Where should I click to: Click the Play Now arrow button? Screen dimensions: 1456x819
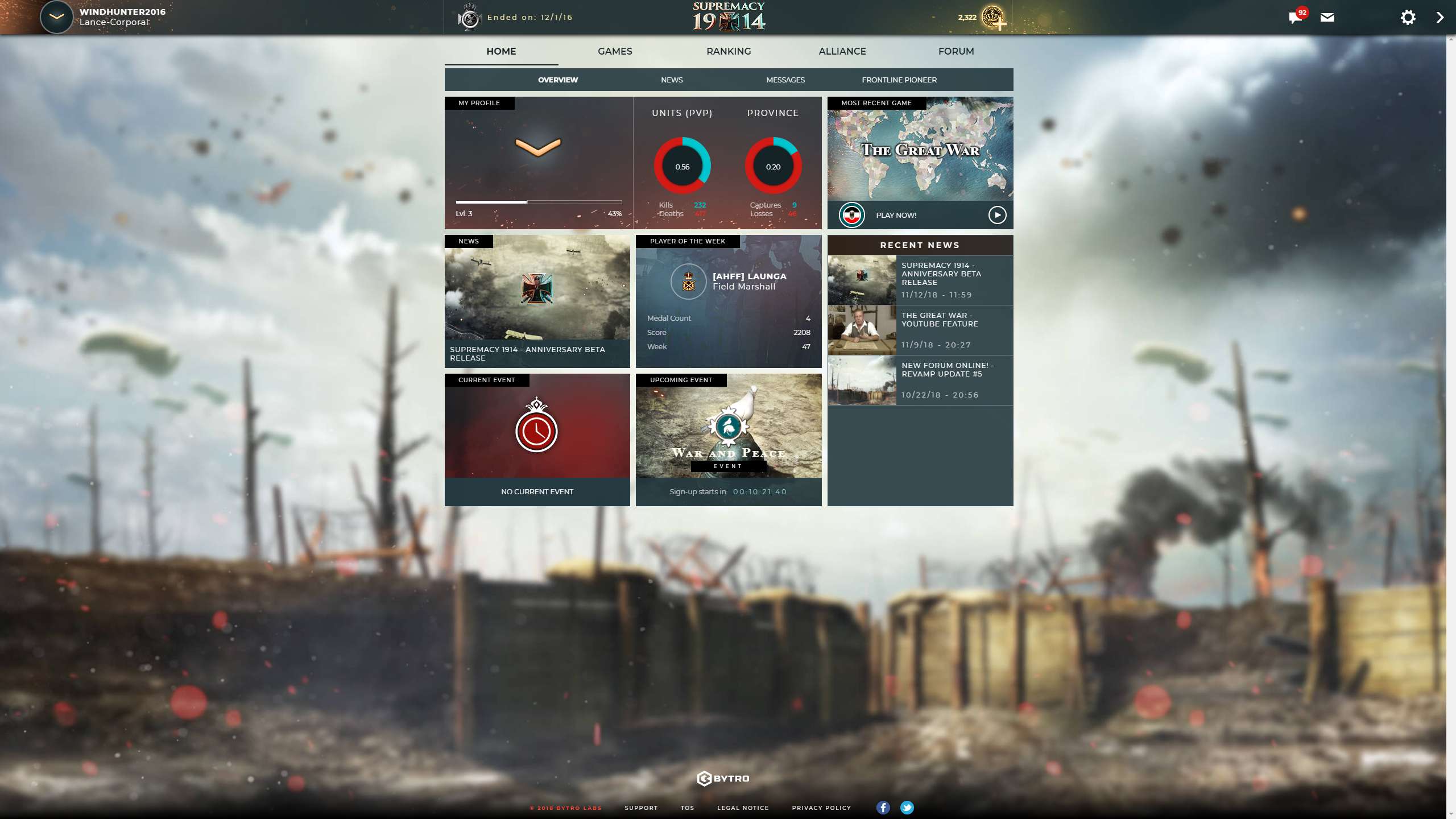997,215
